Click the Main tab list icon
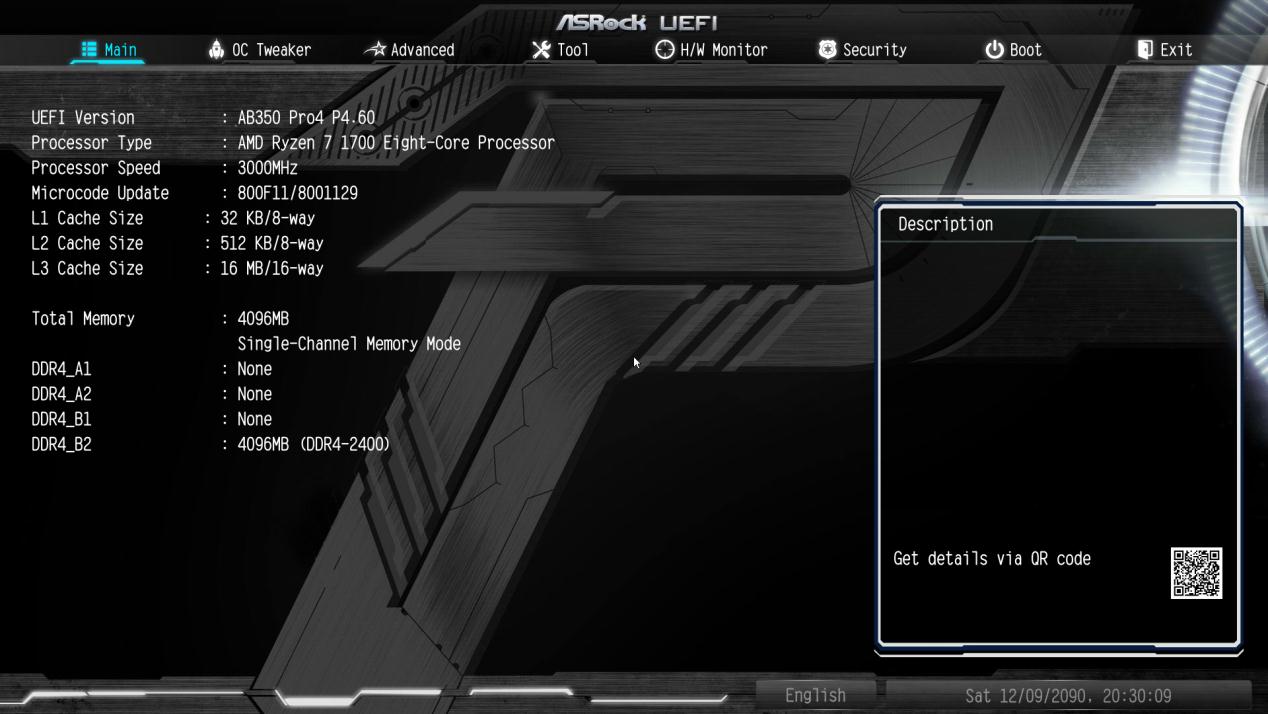The width and height of the screenshot is (1268, 714). [x=89, y=49]
